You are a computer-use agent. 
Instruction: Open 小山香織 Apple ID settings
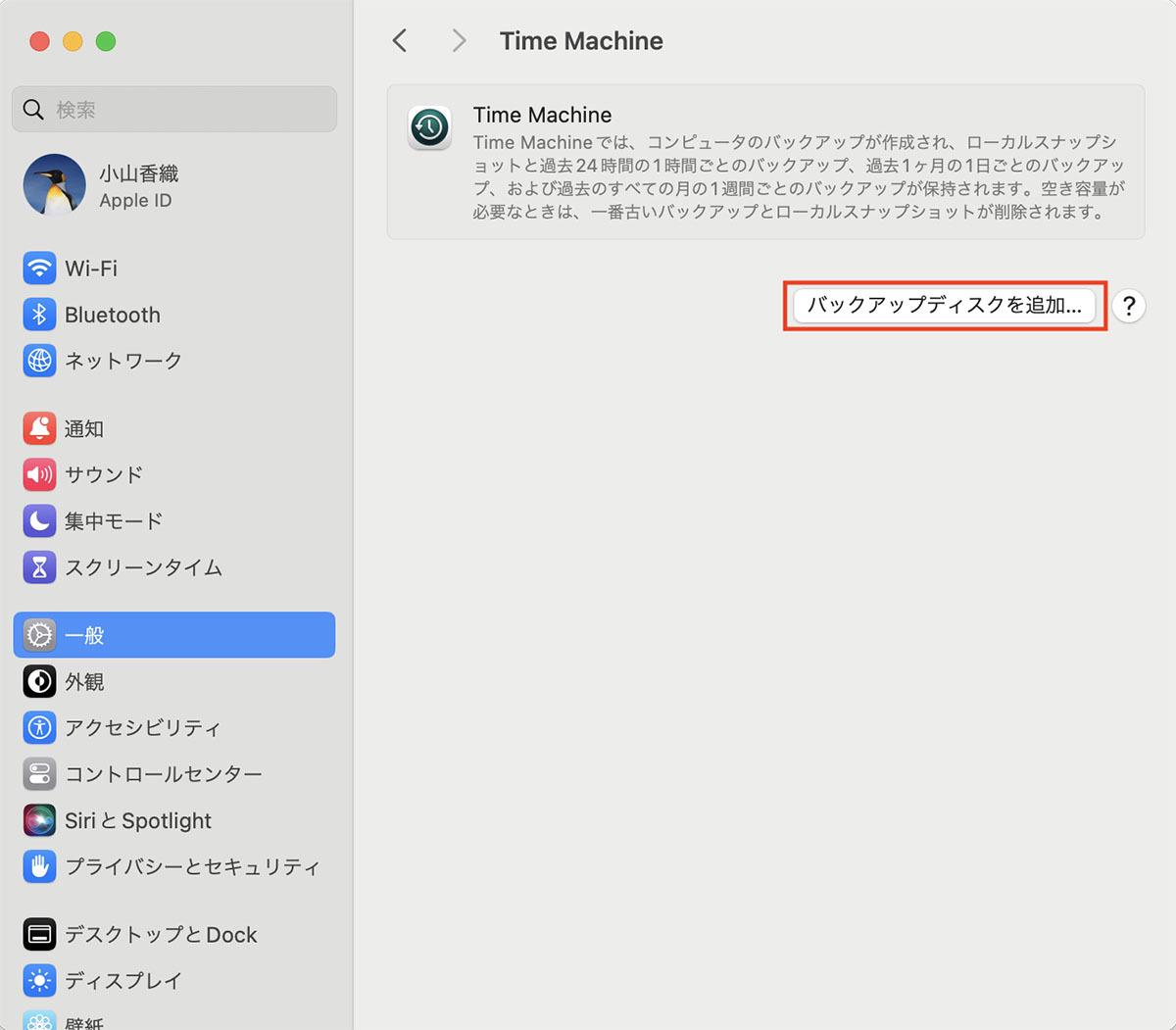click(174, 185)
